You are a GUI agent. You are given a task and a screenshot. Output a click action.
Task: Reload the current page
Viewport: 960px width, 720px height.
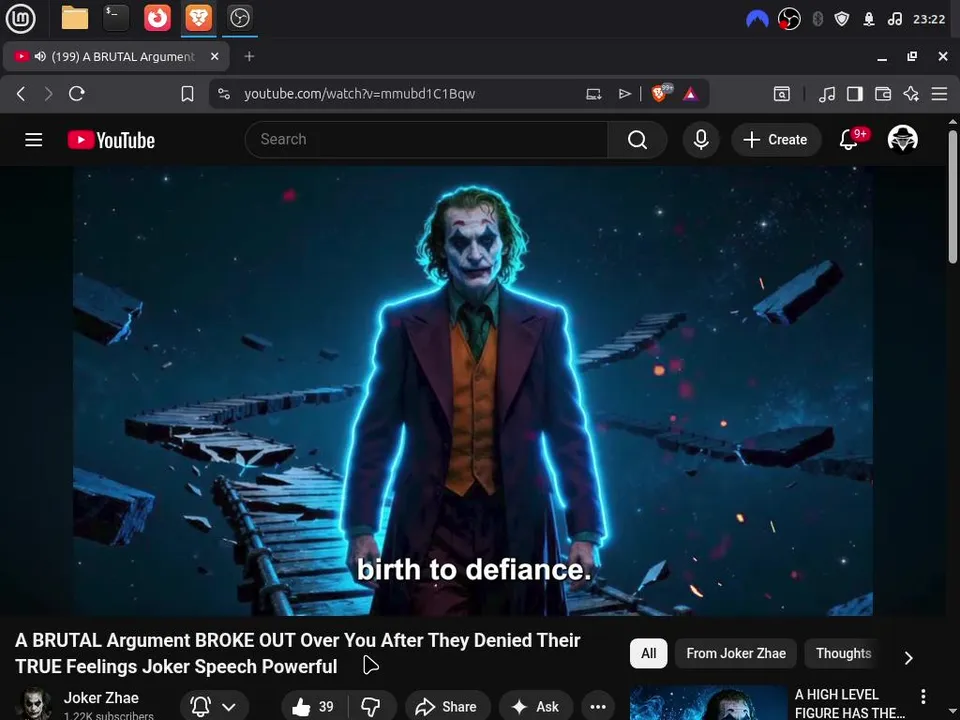point(77,94)
